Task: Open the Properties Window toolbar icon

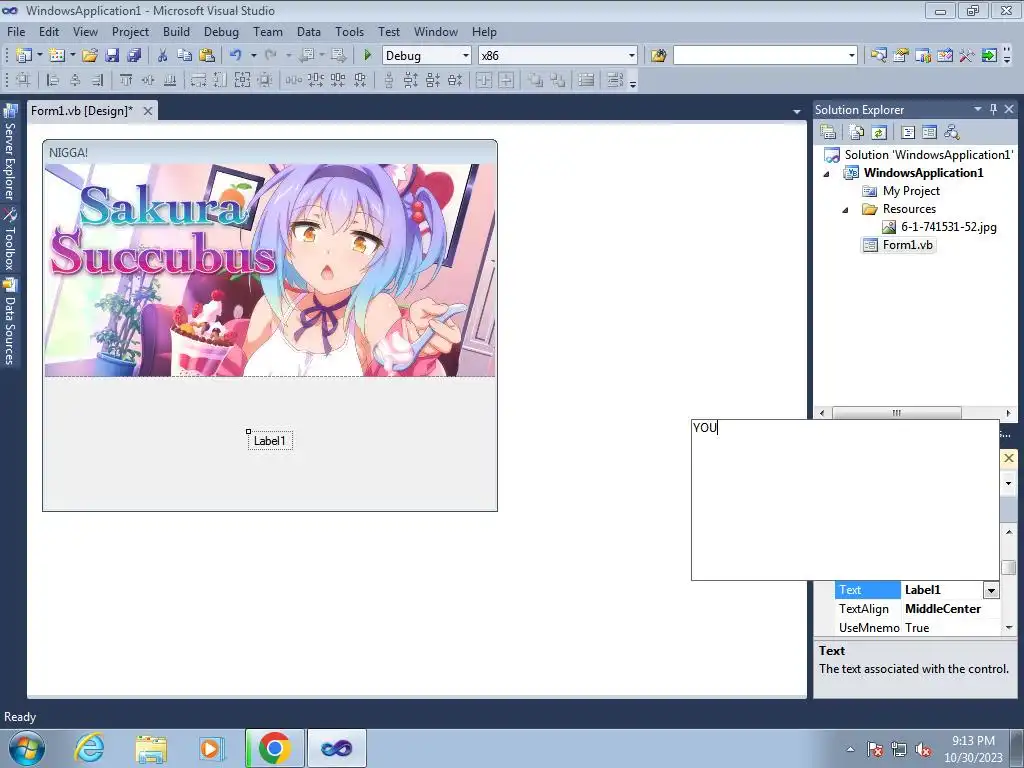Action: [x=901, y=56]
